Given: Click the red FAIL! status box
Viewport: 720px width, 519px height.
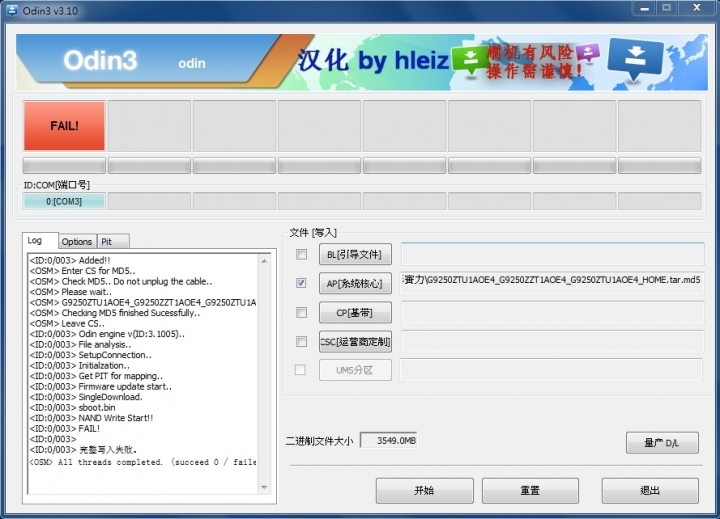Looking at the screenshot, I should coord(64,126).
